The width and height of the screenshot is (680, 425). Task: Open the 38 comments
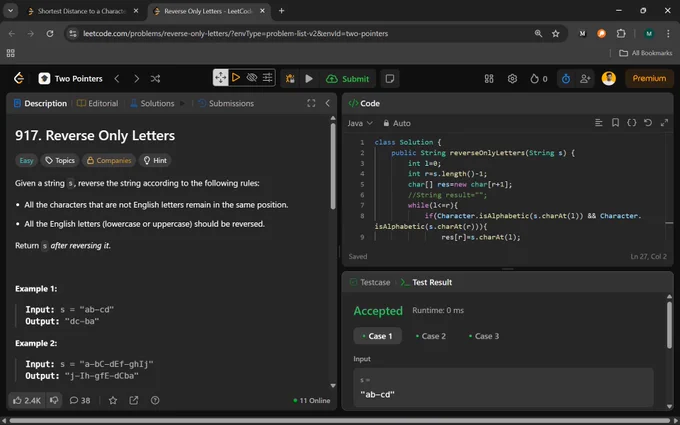(x=80, y=400)
